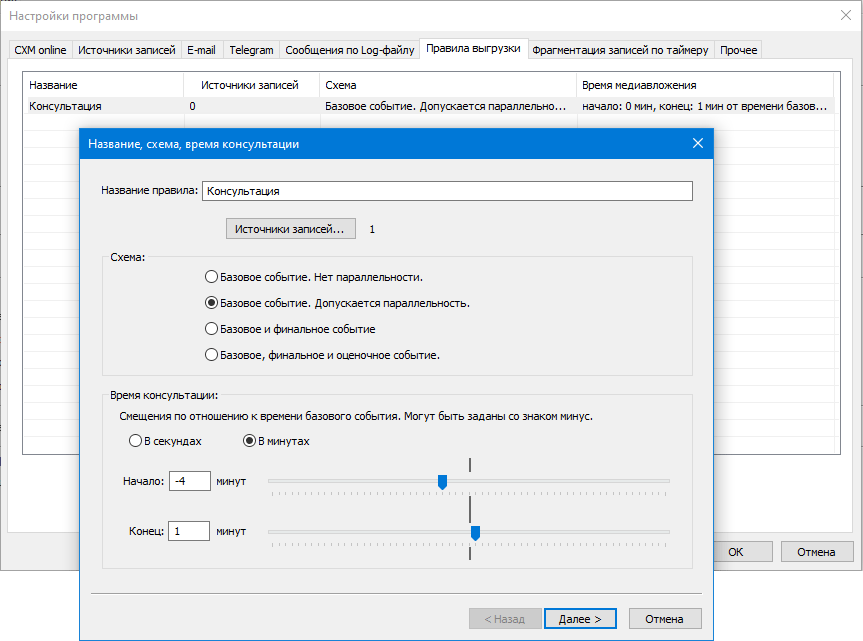Click the Конец slider thumb

475,532
